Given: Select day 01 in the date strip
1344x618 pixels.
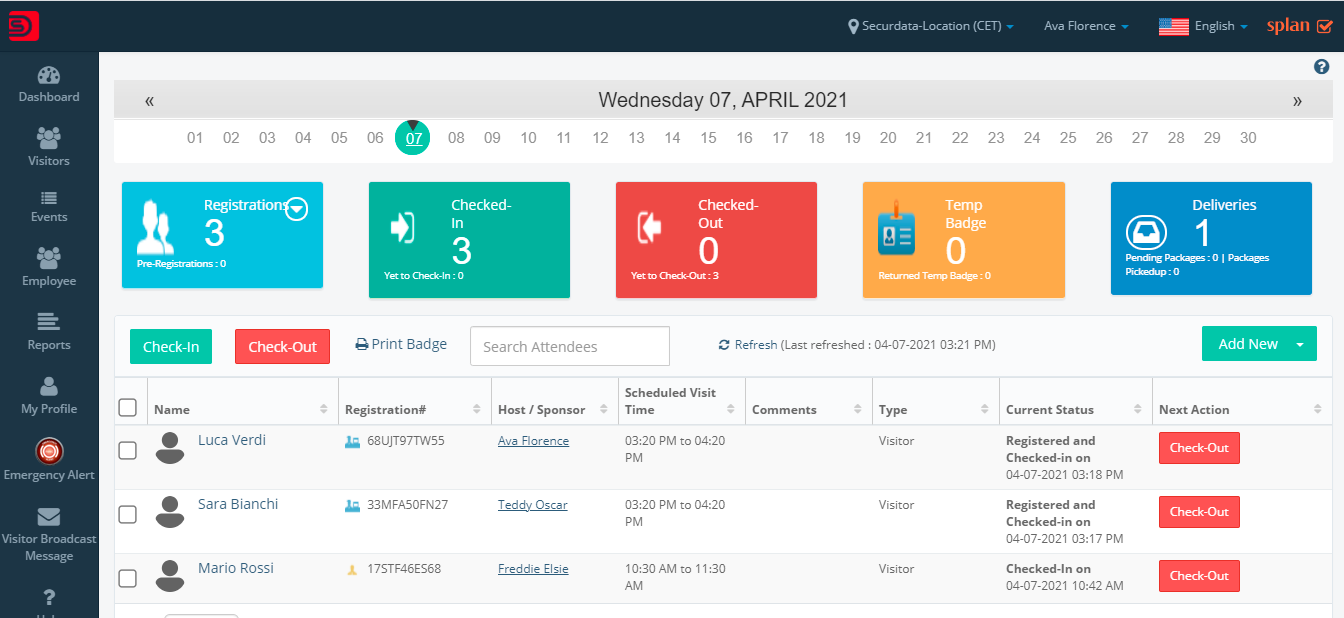Looking at the screenshot, I should click(x=195, y=138).
